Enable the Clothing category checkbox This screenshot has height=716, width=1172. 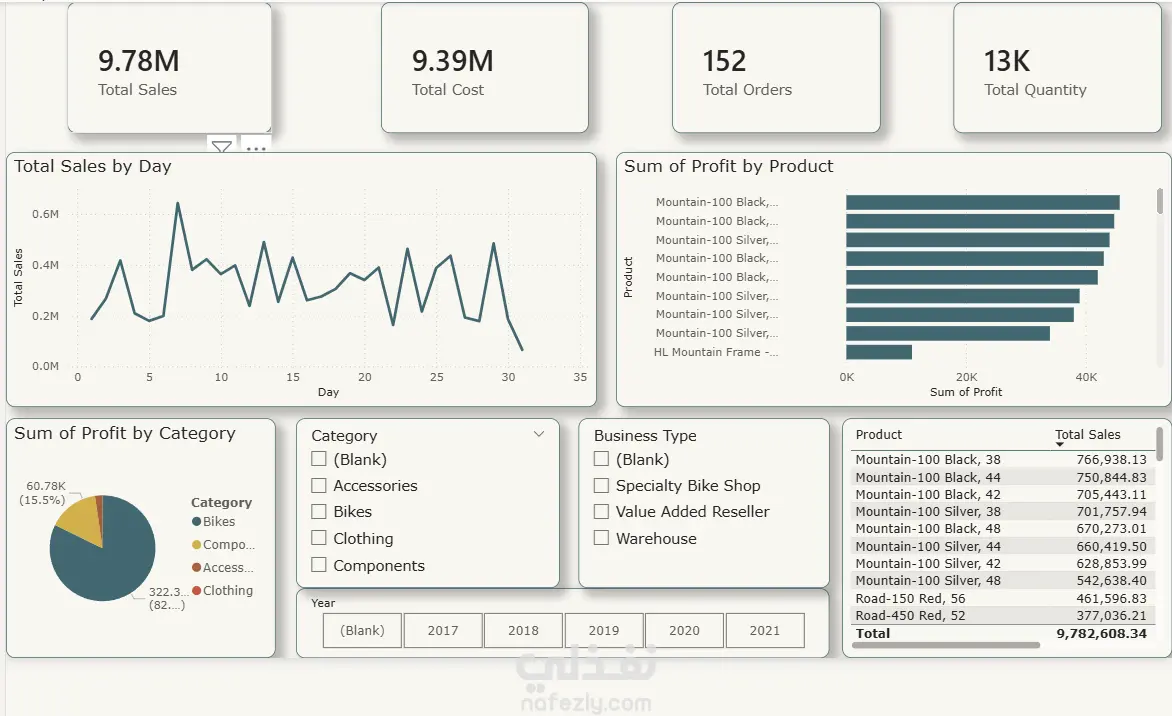point(318,537)
